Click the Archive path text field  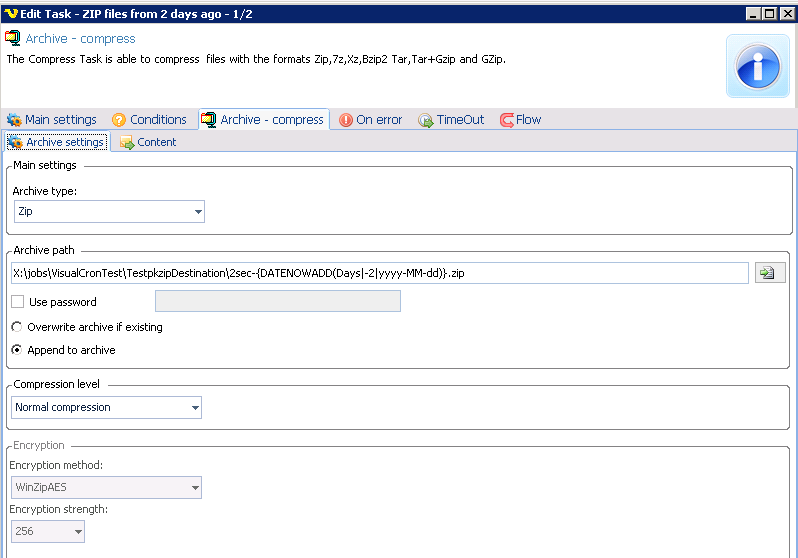coord(379,273)
